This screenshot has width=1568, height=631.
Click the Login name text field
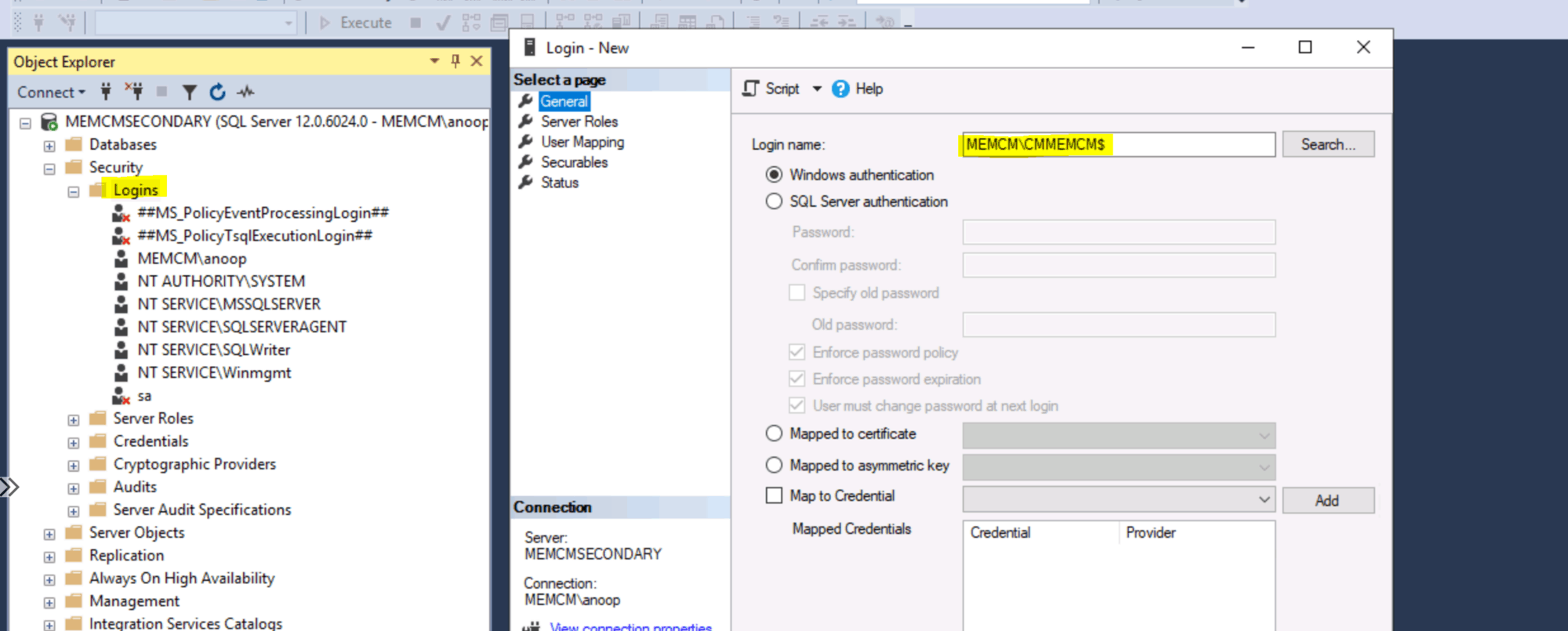pos(1119,144)
